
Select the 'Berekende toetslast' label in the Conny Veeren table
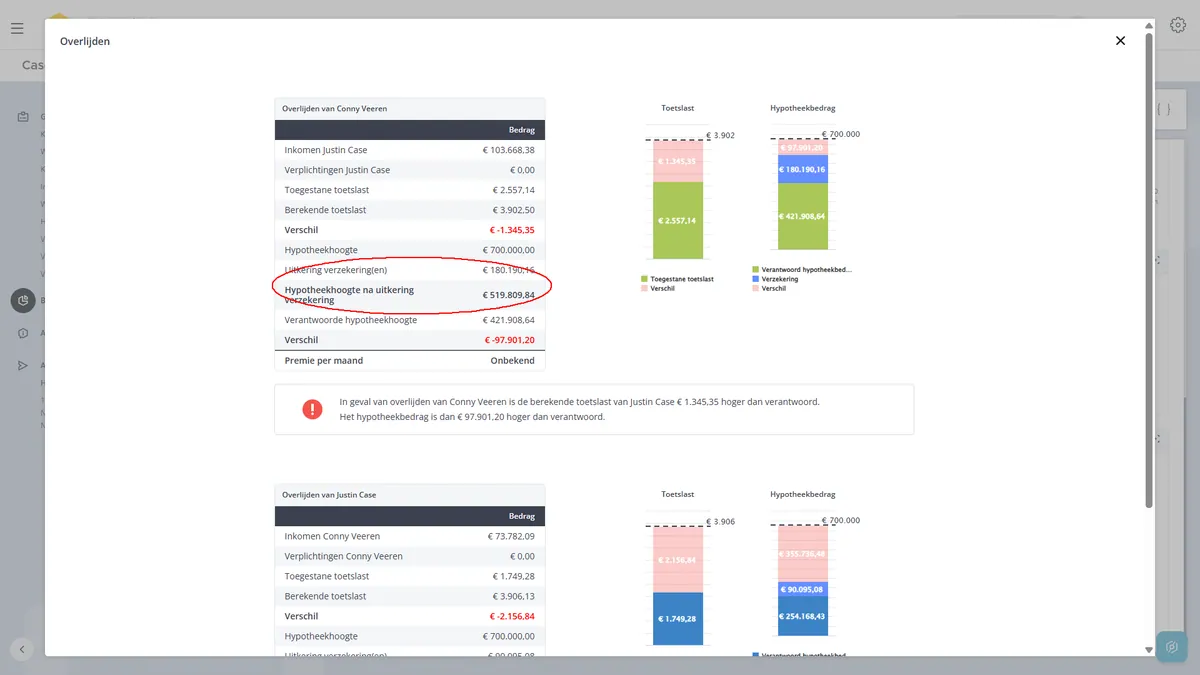pyautogui.click(x=325, y=210)
